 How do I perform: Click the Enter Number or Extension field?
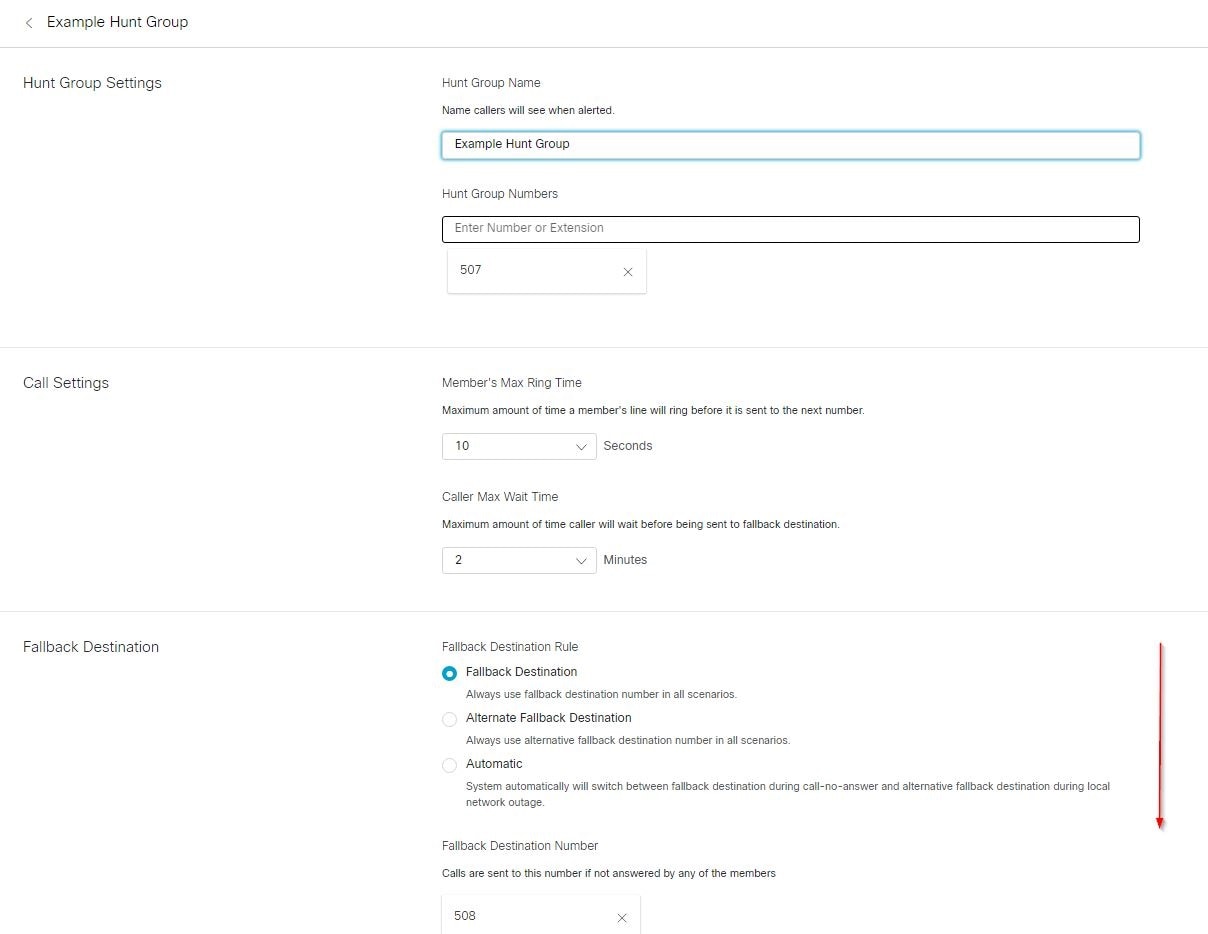coord(790,229)
